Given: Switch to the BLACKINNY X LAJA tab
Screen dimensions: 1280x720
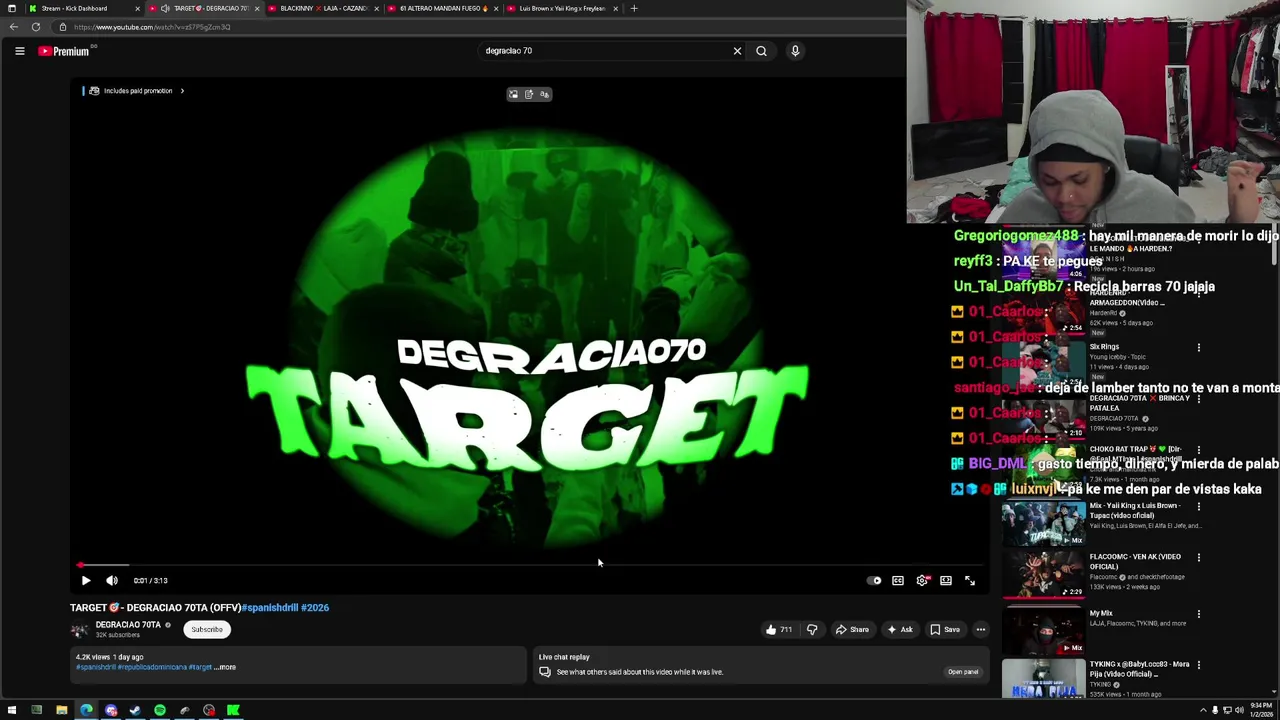Looking at the screenshot, I should [x=322, y=8].
